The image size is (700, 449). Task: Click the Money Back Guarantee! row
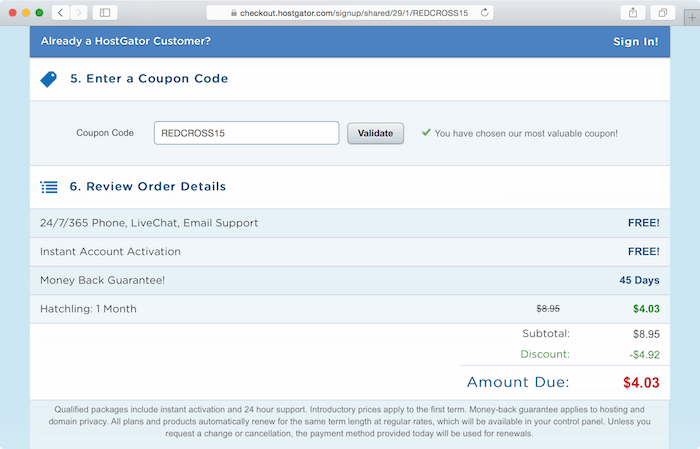click(350, 280)
